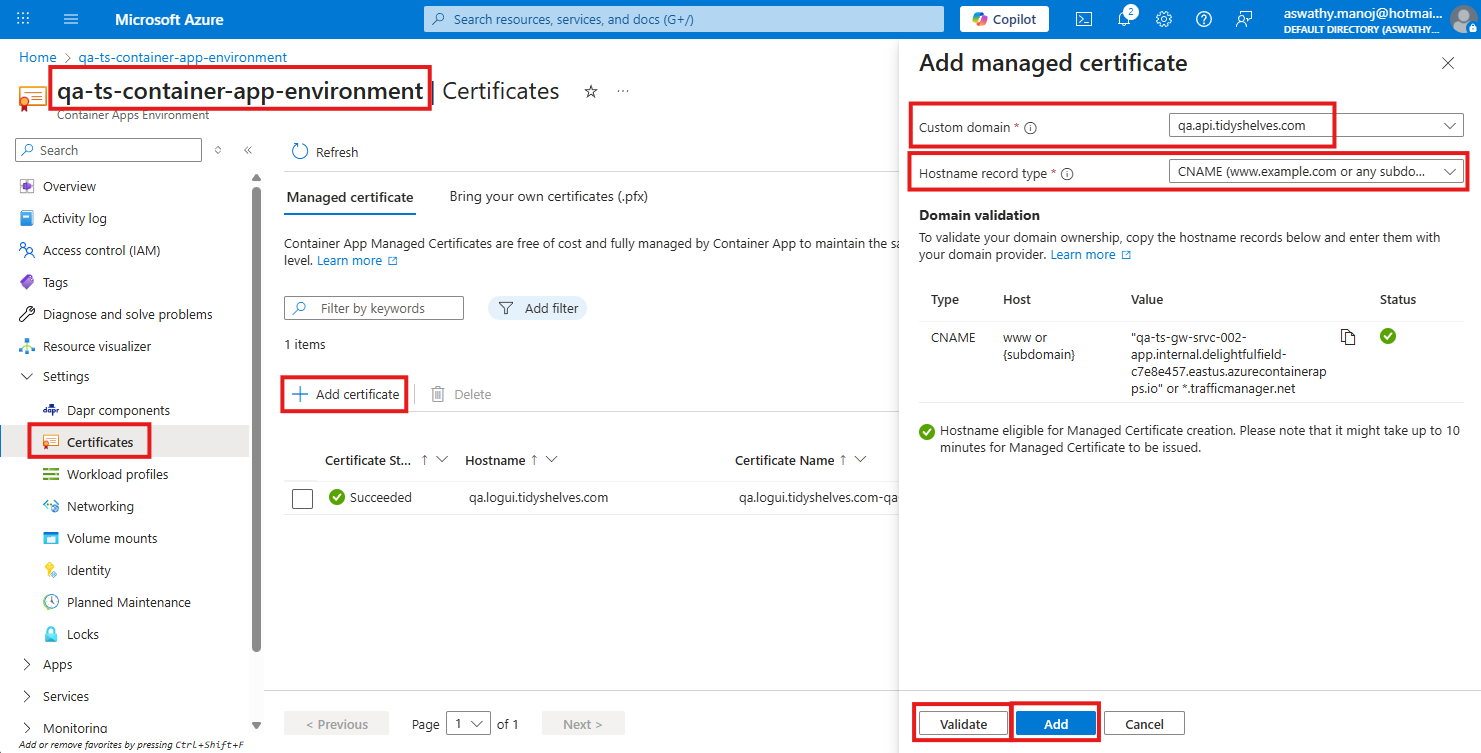The height and width of the screenshot is (753, 1481).
Task: Open Diagnose and solve problems
Action: tap(126, 314)
